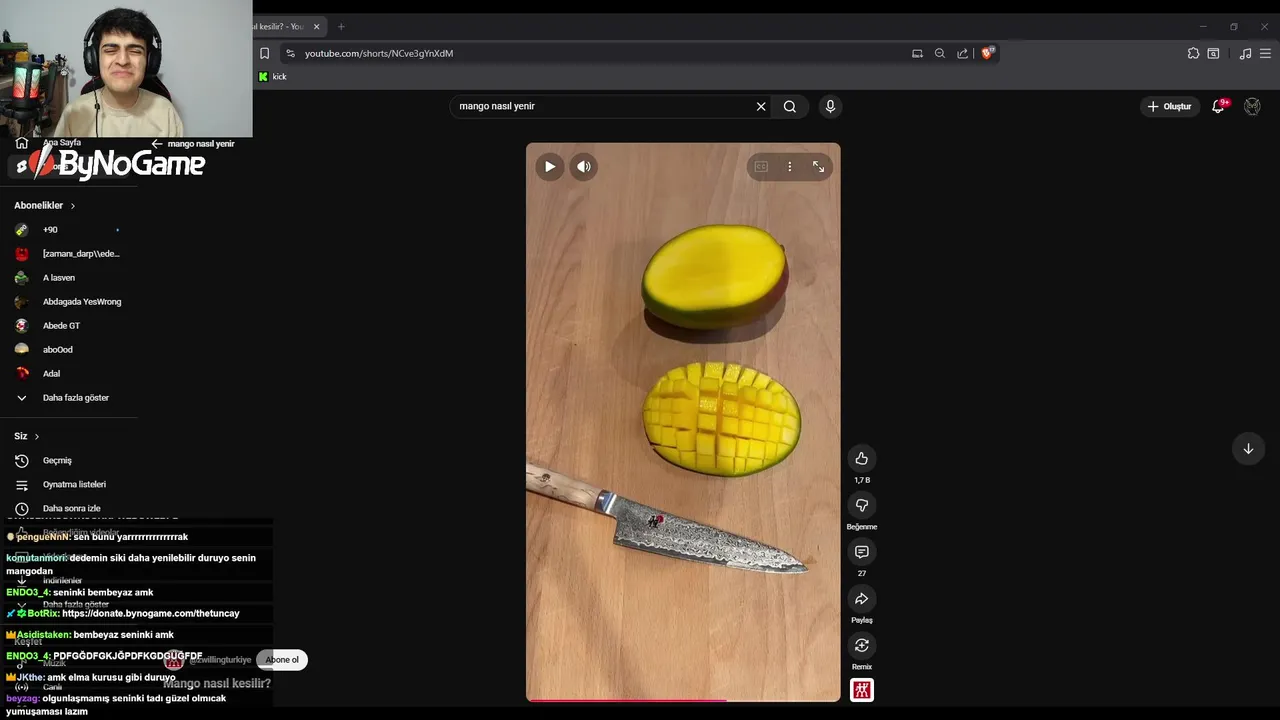The image size is (1280, 720).
Task: Click the zoom-out magnifier in address bar
Action: pyautogui.click(x=940, y=53)
